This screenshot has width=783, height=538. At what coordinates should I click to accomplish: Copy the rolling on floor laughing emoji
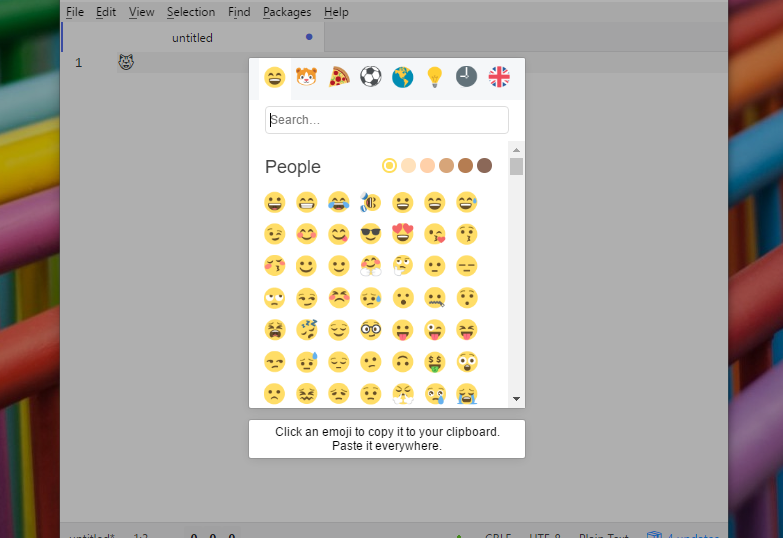click(x=371, y=202)
